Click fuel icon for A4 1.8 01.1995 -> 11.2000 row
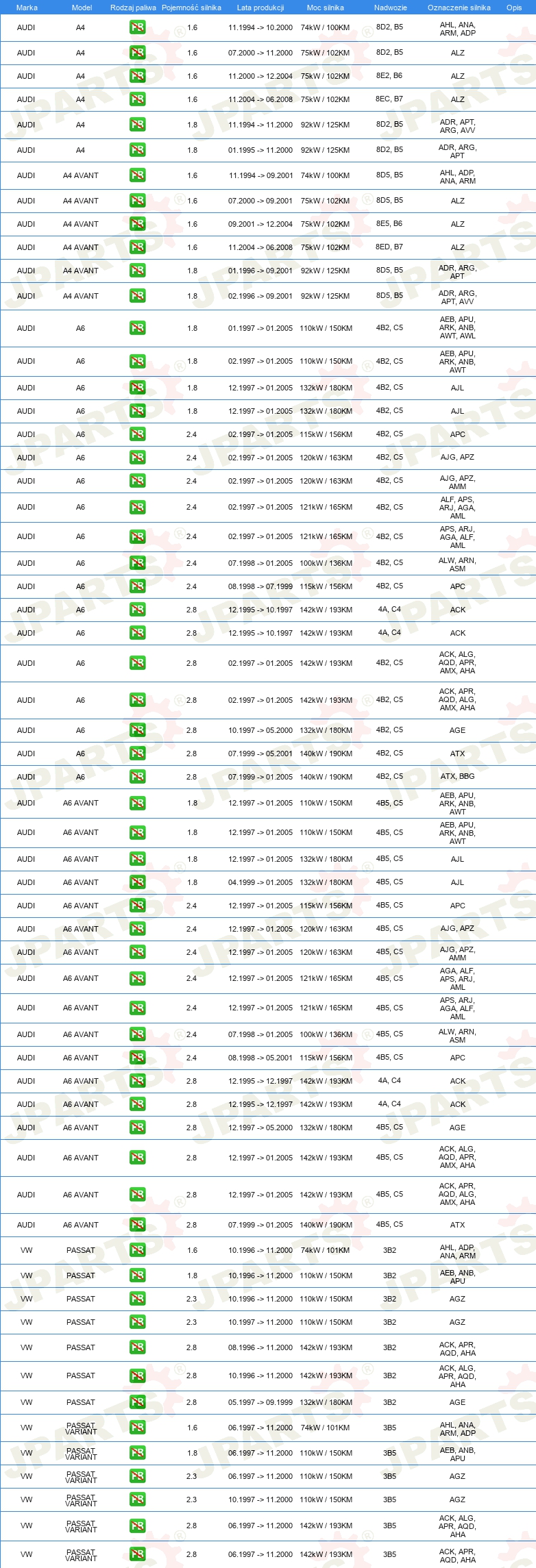The image size is (536, 1568). (x=137, y=150)
